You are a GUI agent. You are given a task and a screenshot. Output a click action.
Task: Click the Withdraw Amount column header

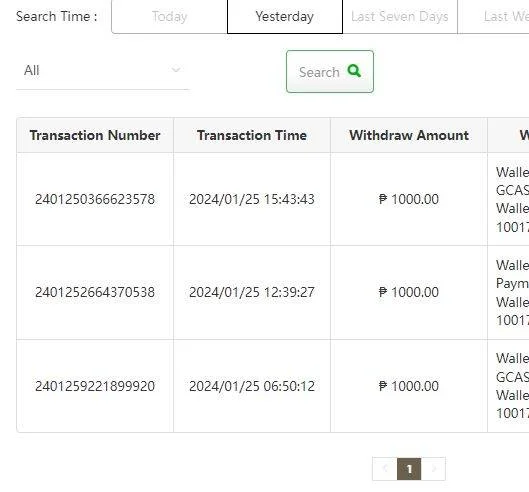pyautogui.click(x=409, y=135)
